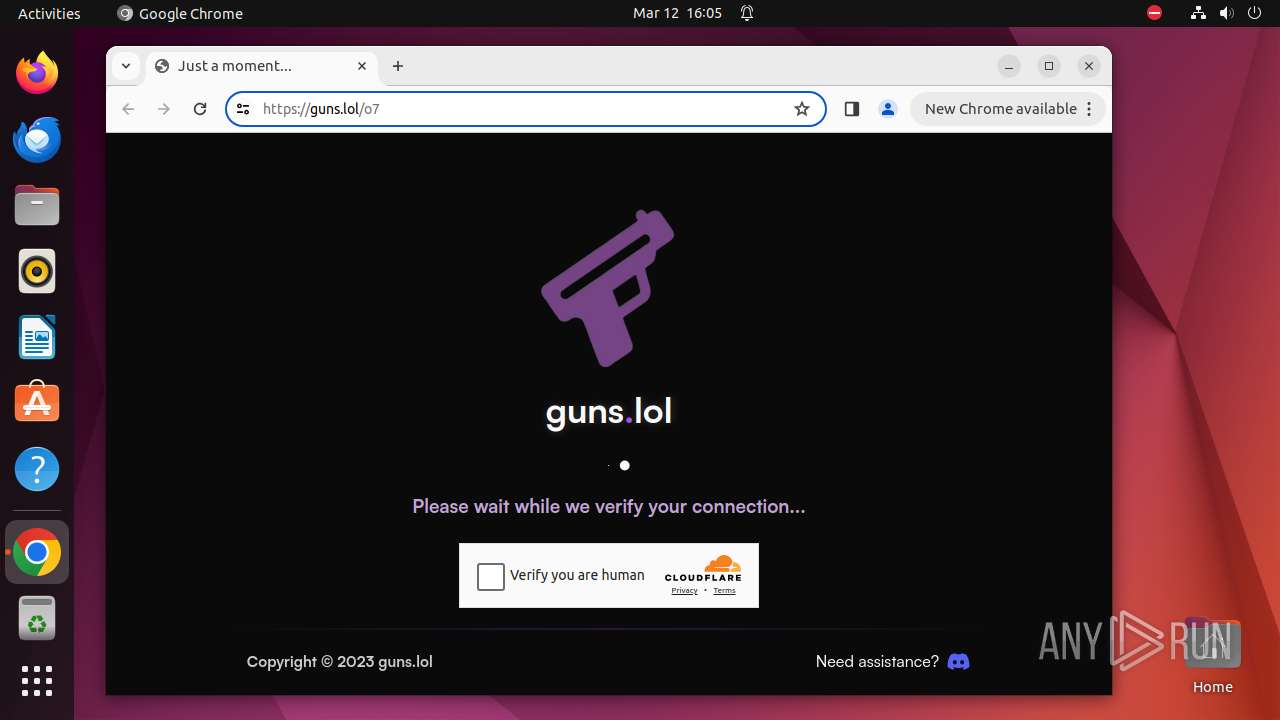Viewport: 1280px width, 720px height.
Task: Click Google Chrome icon in dock
Action: [37, 552]
